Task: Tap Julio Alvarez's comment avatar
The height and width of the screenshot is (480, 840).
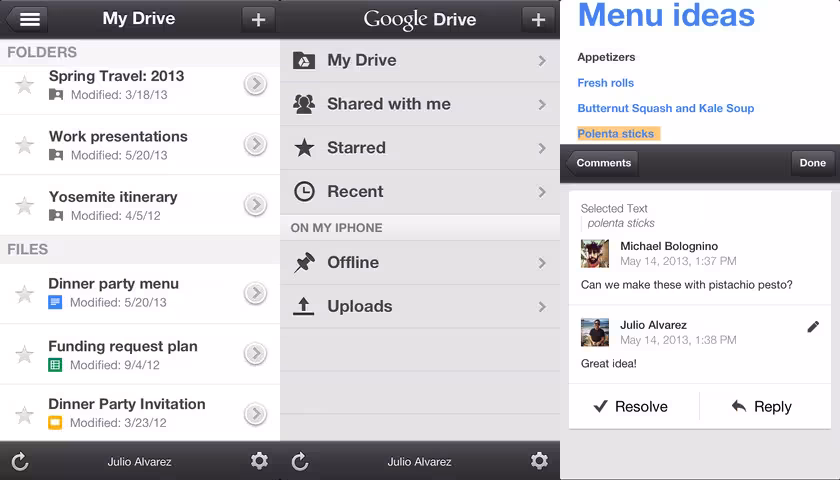Action: [595, 332]
